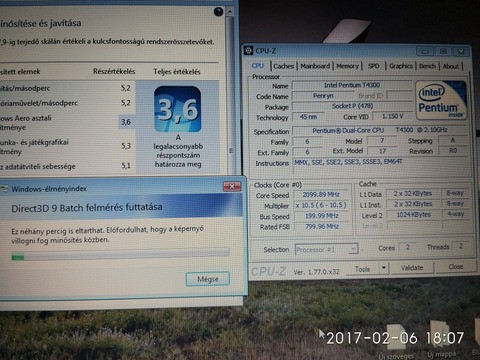The image size is (480, 360).
Task: Click the 5,3 game graphics subscore
Action: coord(126,146)
